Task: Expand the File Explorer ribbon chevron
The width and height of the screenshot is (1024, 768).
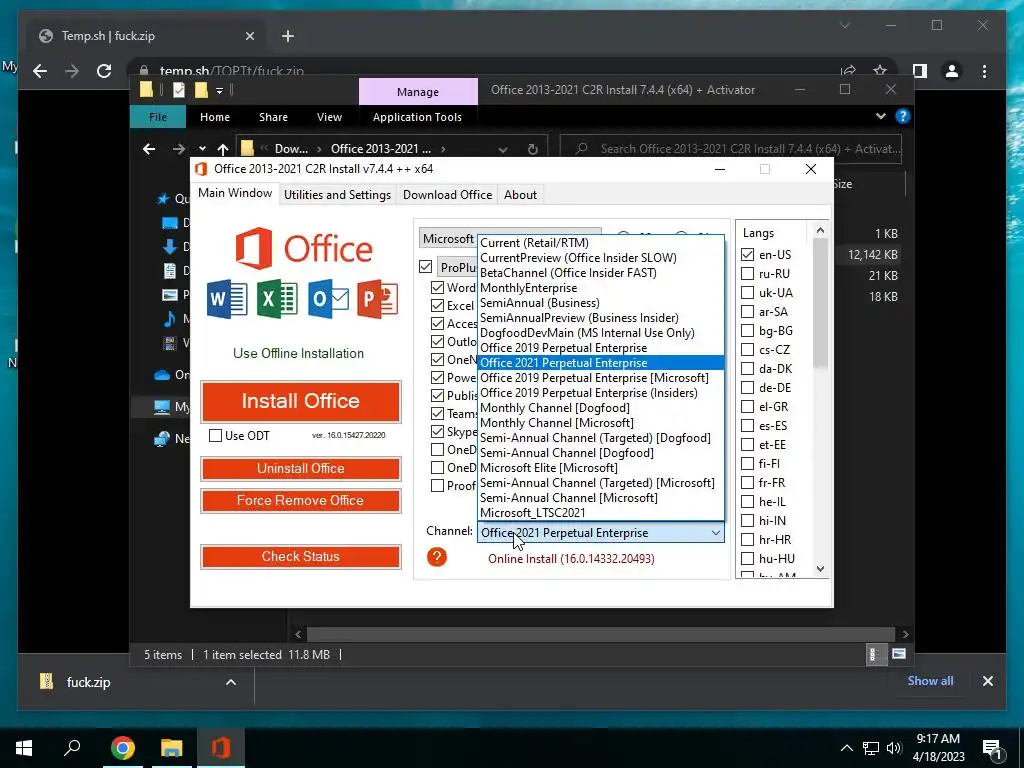Action: point(880,116)
